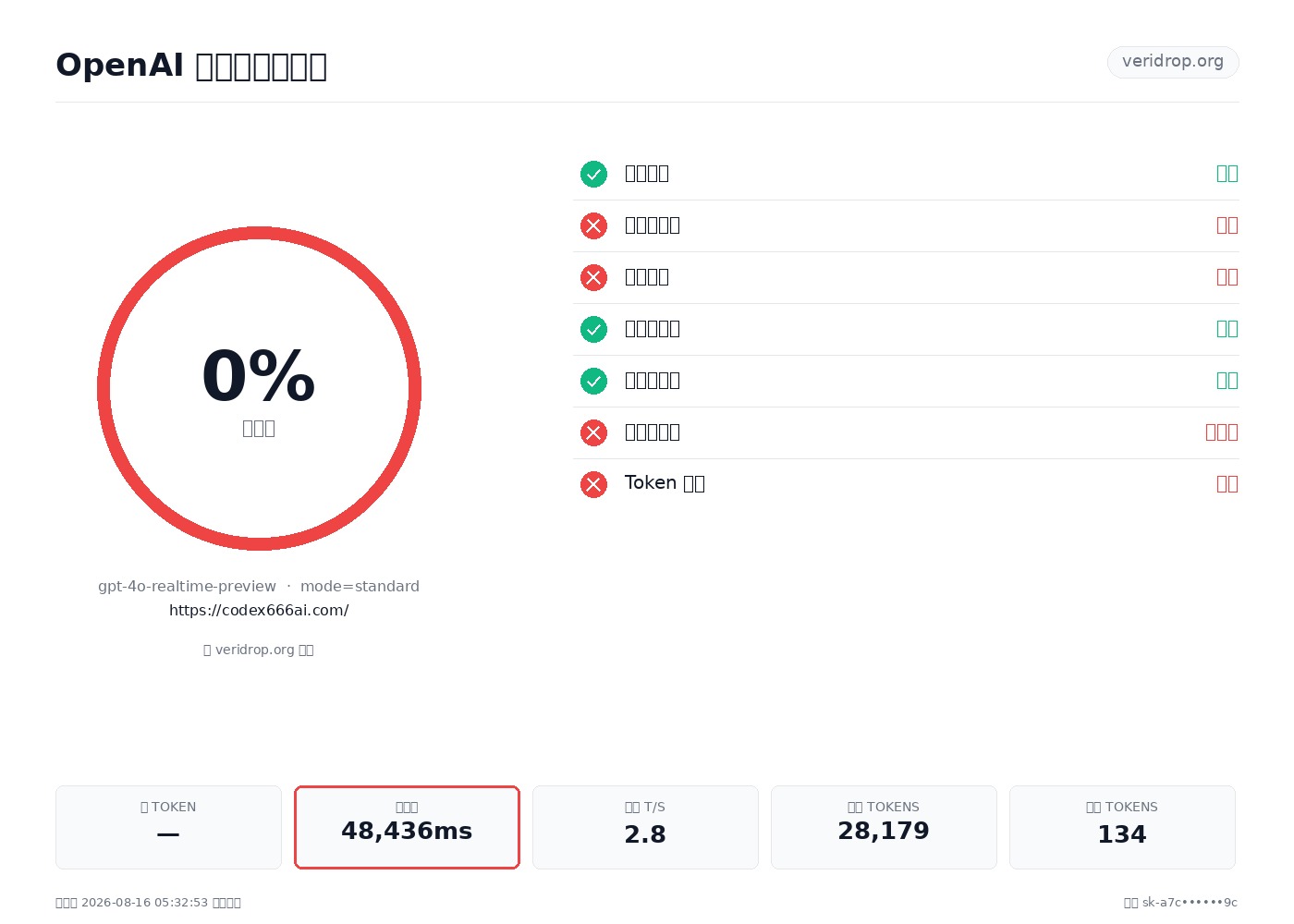The height and width of the screenshot is (924, 1294).
Task: Select the 134 TOKENS card
Action: (x=1122, y=827)
